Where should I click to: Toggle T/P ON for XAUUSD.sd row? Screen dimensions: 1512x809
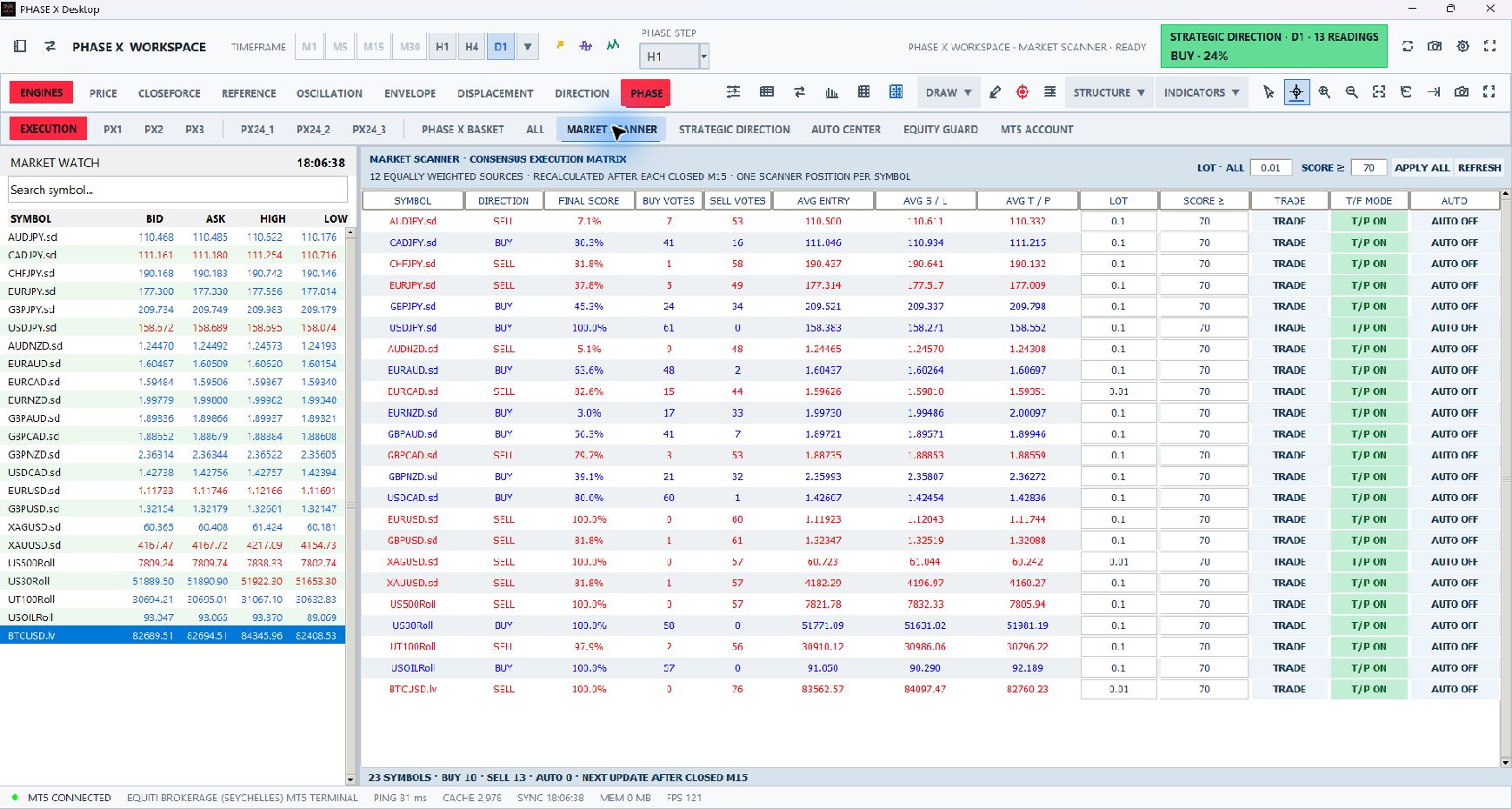point(1369,583)
